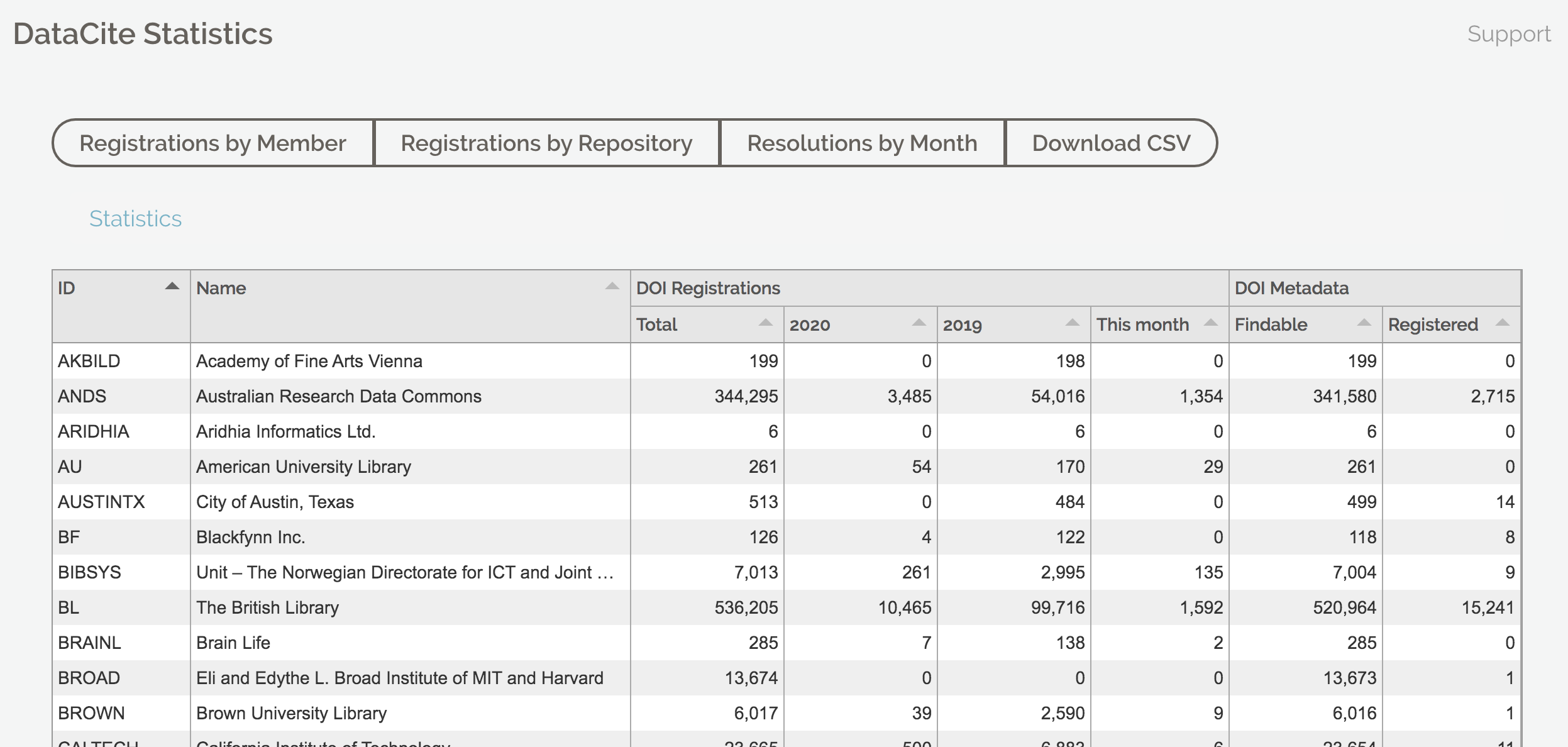Sort by 2020 column arrow
Screen dimensions: 1568x747
click(919, 323)
